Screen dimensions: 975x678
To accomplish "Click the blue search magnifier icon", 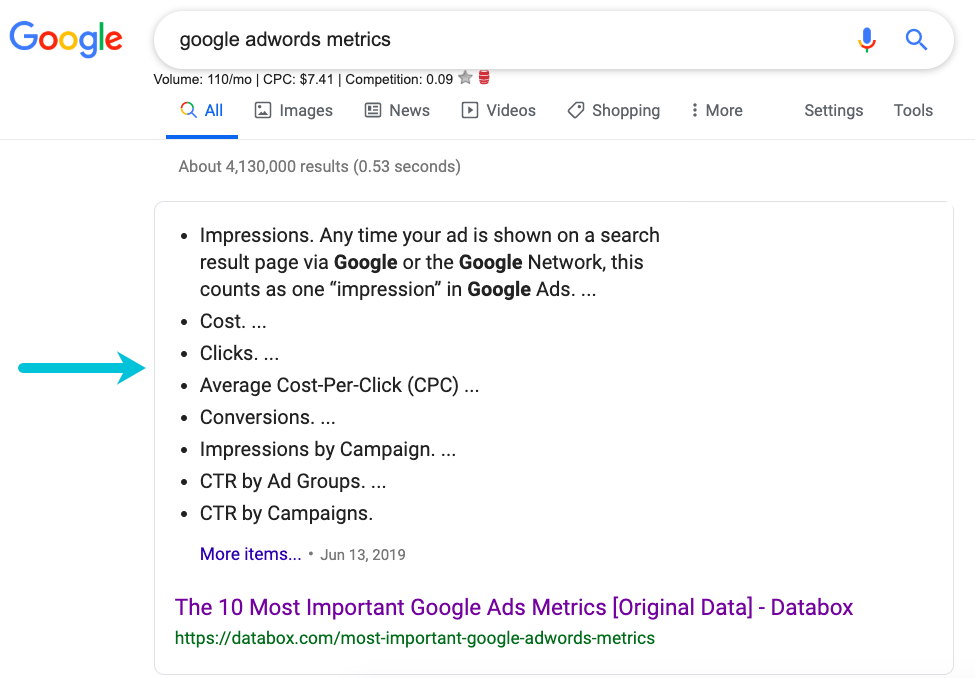I will (916, 40).
